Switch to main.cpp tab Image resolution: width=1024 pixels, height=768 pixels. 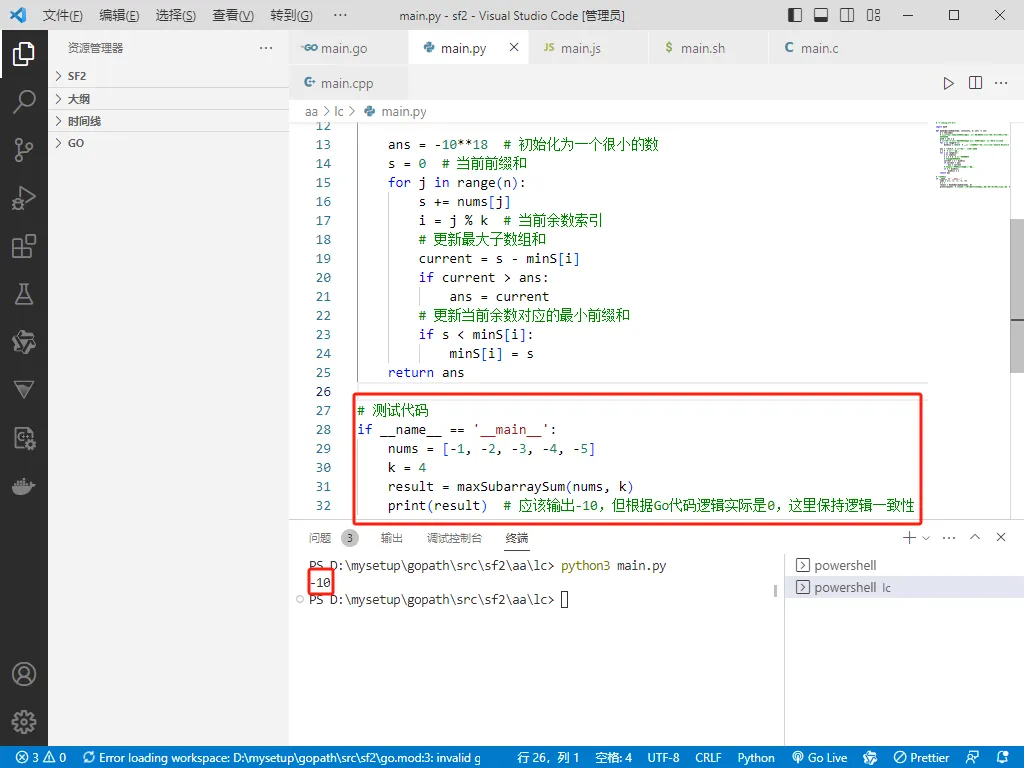click(x=349, y=83)
